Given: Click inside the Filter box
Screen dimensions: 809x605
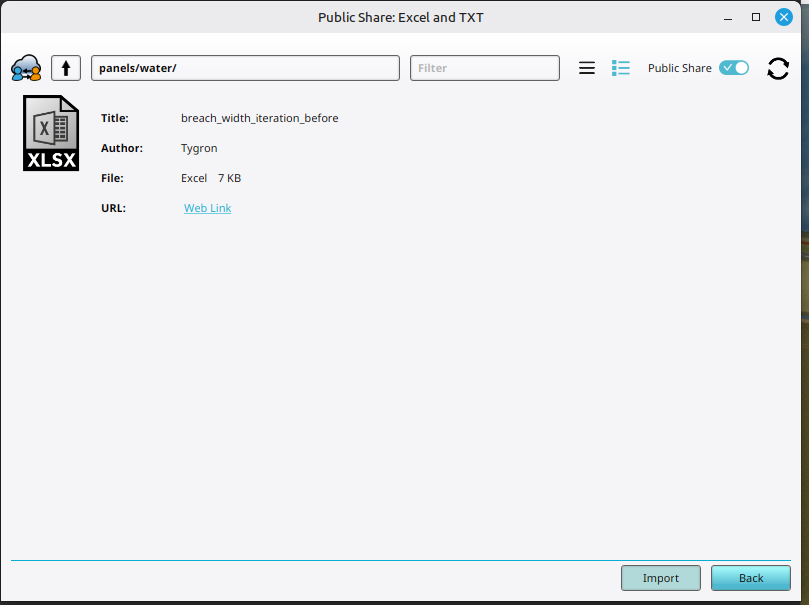Looking at the screenshot, I should (484, 67).
